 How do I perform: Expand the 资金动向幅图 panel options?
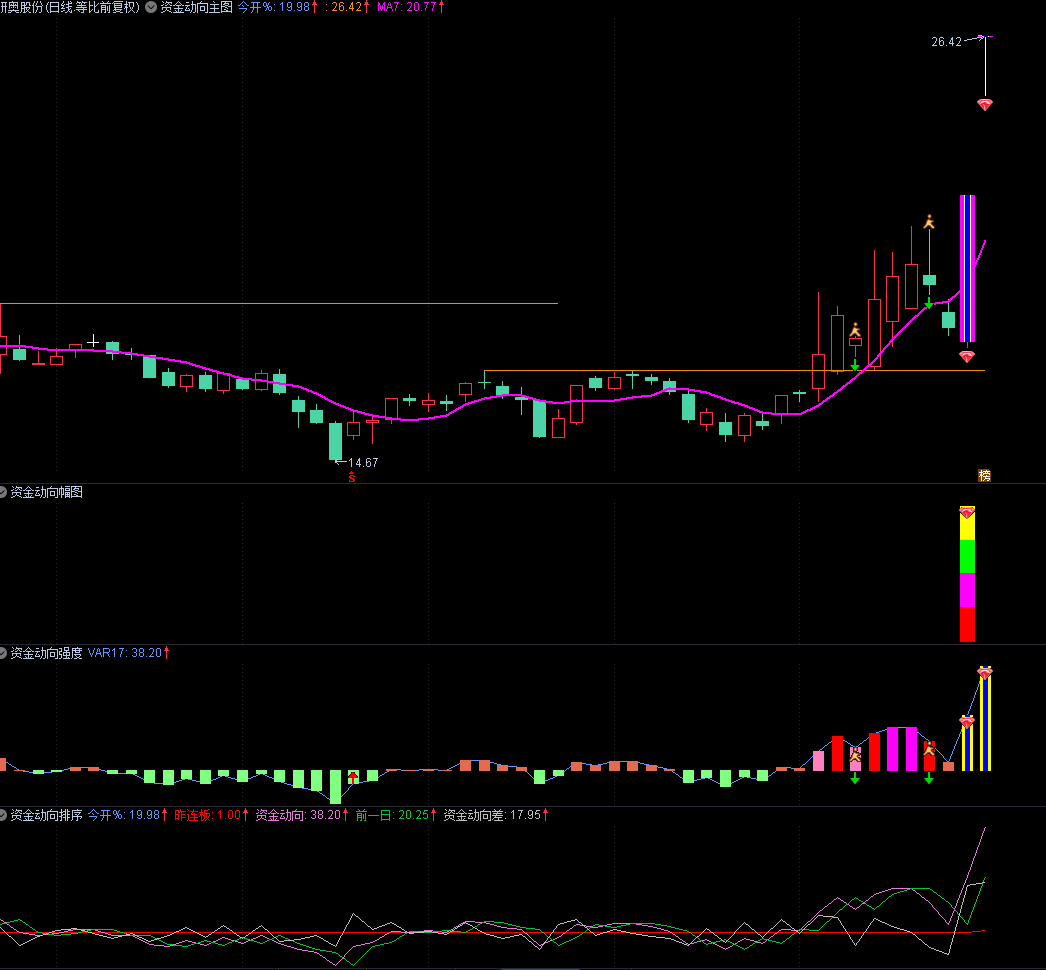click(3, 492)
